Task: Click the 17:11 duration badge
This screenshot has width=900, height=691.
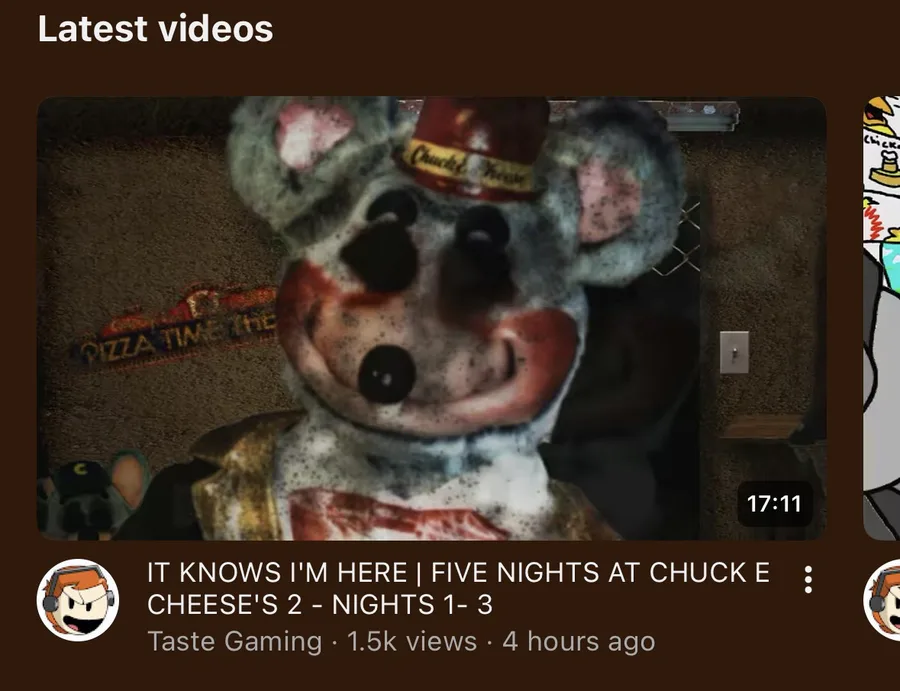Action: coord(774,503)
